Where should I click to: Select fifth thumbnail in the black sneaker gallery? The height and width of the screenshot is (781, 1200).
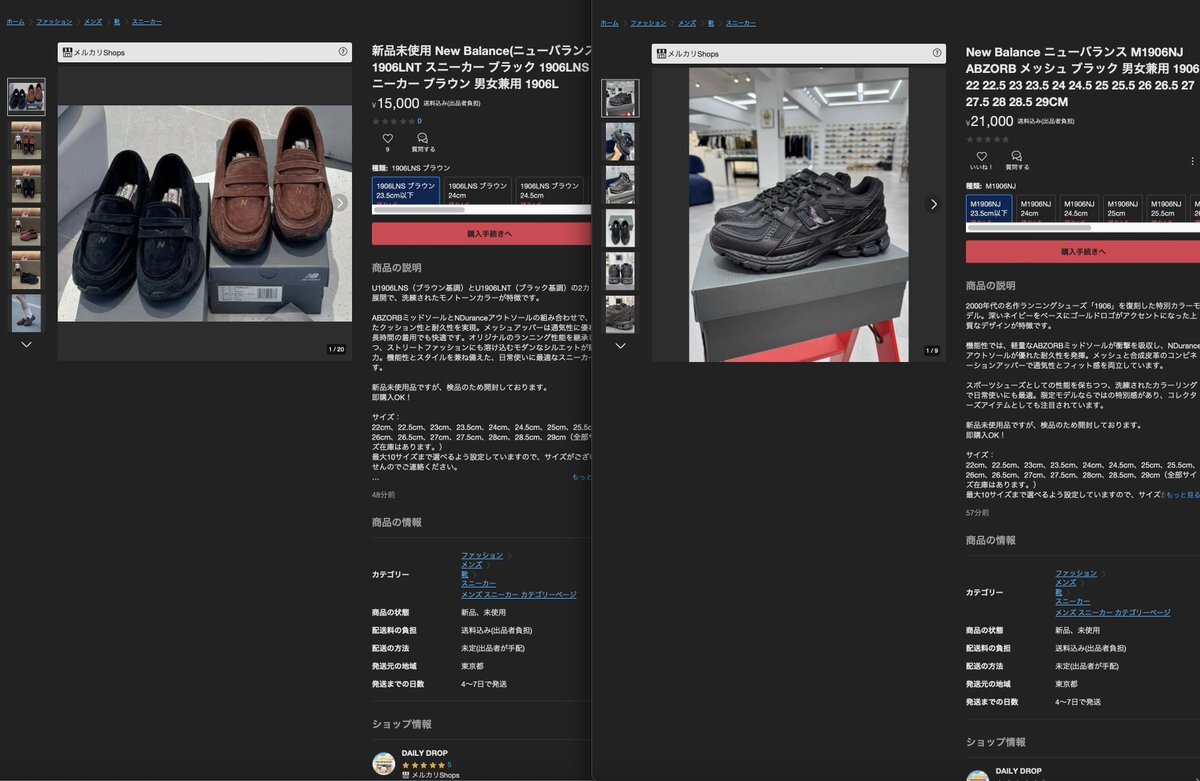[x=620, y=271]
